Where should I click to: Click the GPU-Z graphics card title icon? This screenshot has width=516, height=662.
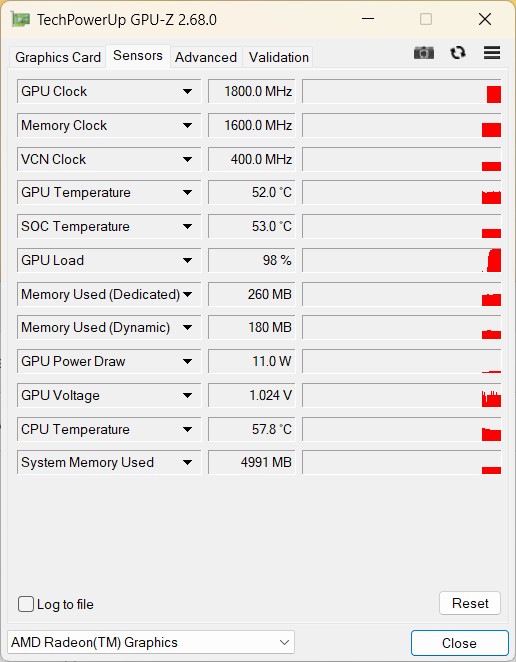pos(20,19)
